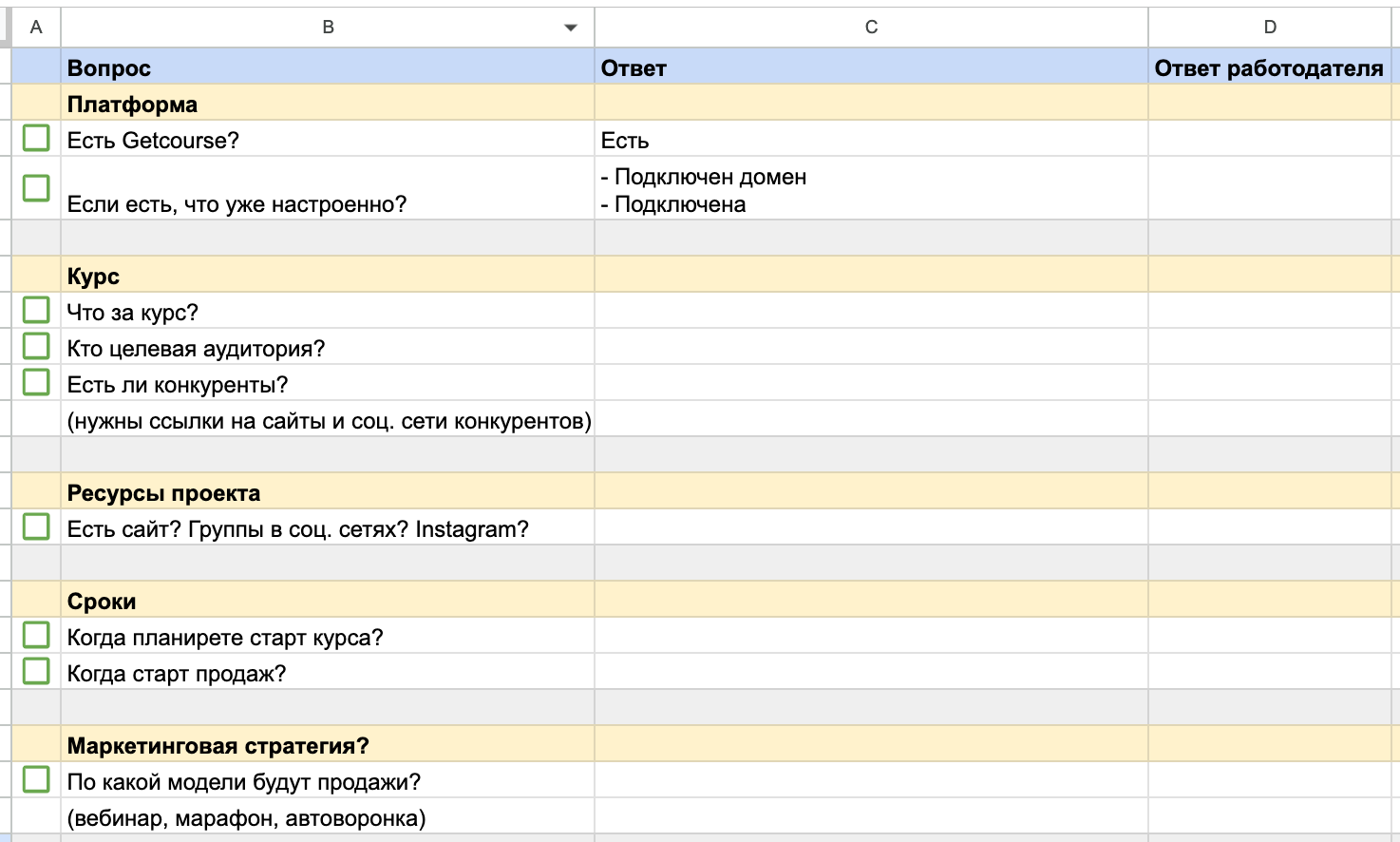Toggle the 'Что за курс?' checkbox
Screen dimensions: 1400x842
(x=36, y=310)
